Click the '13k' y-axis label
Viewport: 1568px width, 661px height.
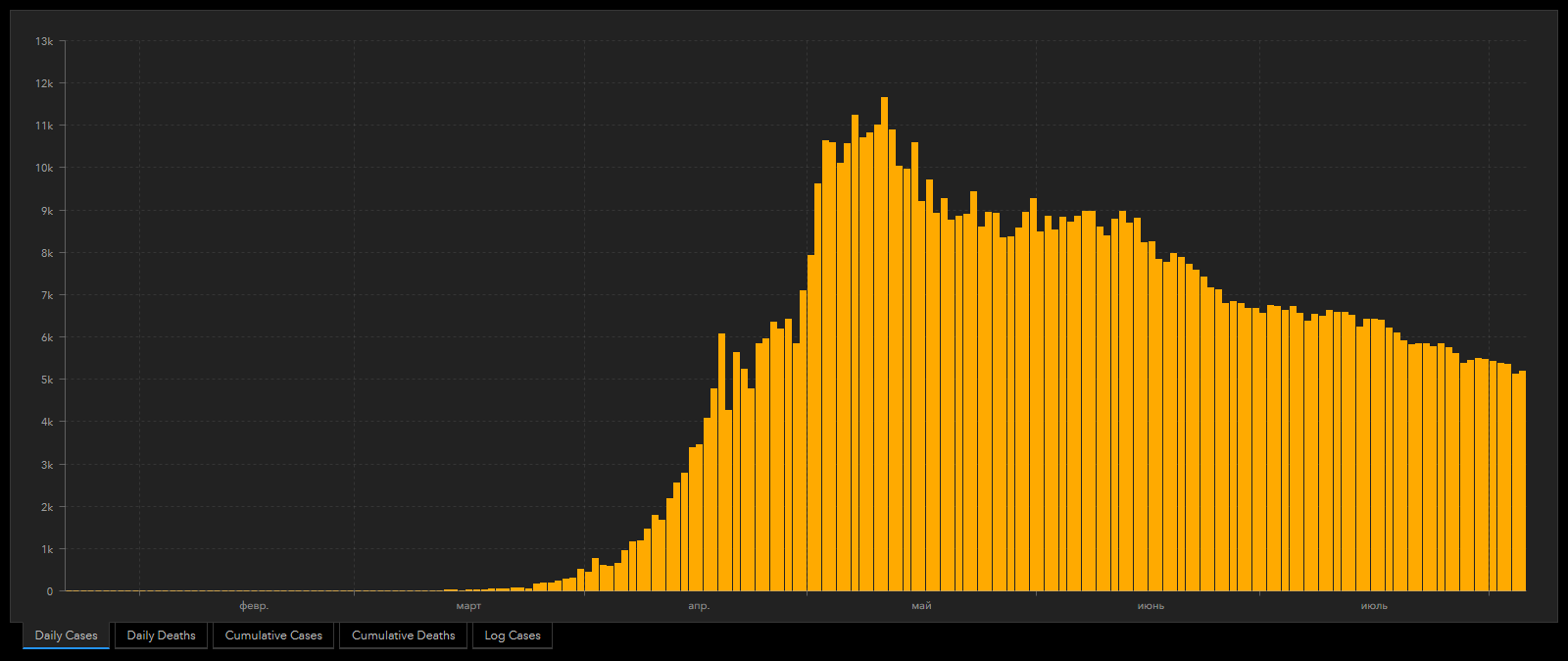coord(44,41)
